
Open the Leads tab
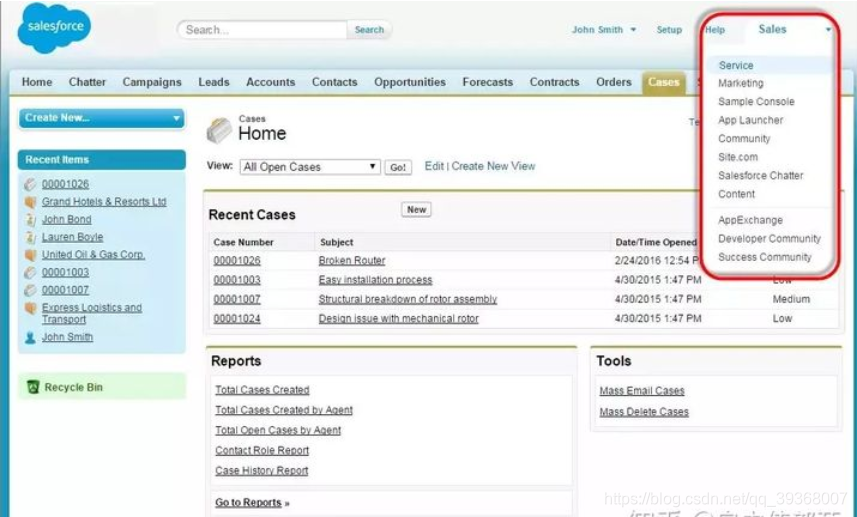214,82
